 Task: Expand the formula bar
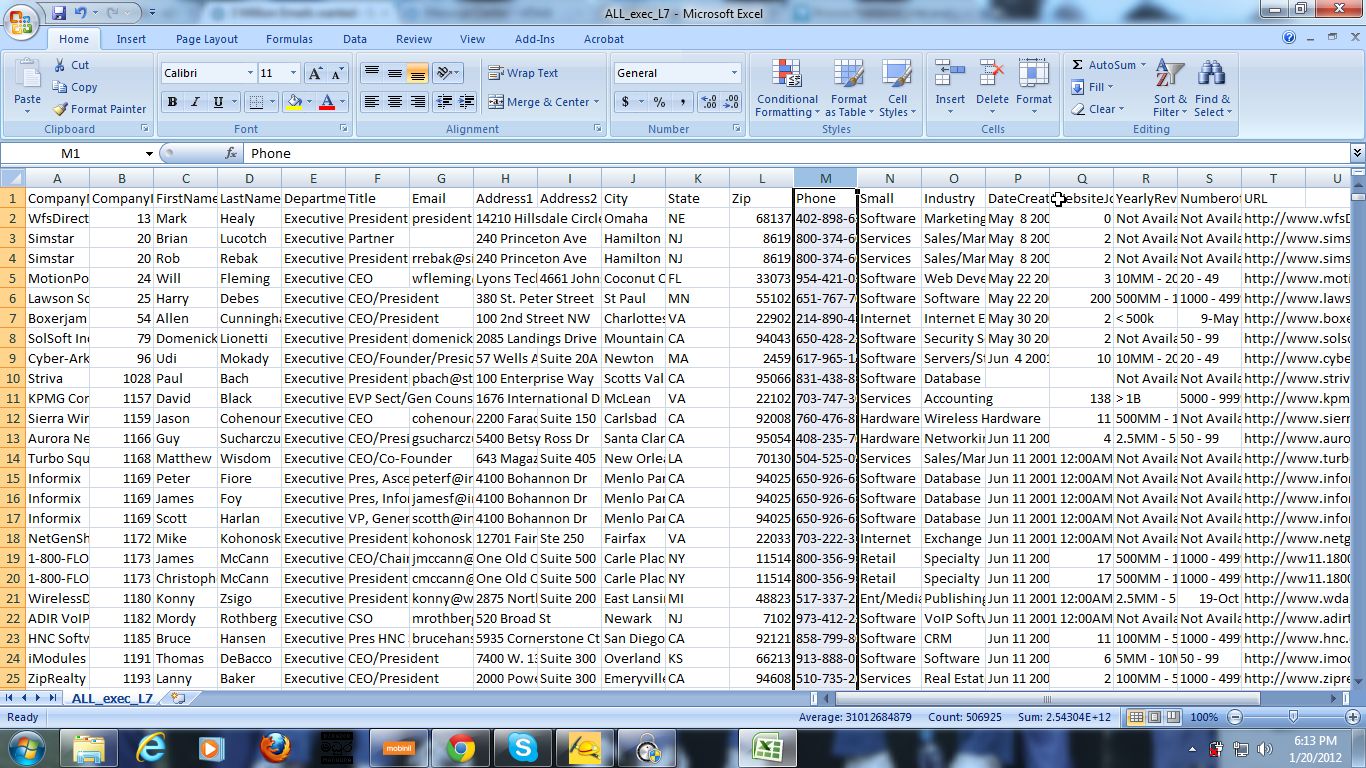[1357, 153]
